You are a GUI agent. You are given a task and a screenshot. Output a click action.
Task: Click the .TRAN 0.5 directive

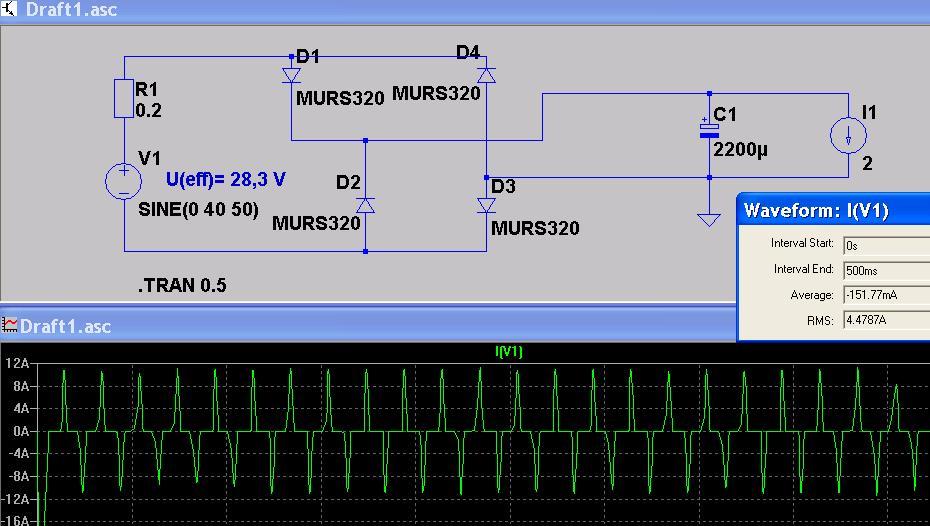click(x=182, y=285)
